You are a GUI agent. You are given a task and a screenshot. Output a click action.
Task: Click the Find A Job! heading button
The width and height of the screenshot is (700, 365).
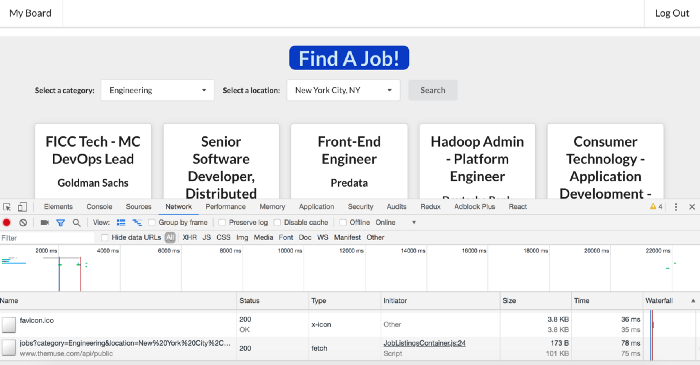point(349,58)
